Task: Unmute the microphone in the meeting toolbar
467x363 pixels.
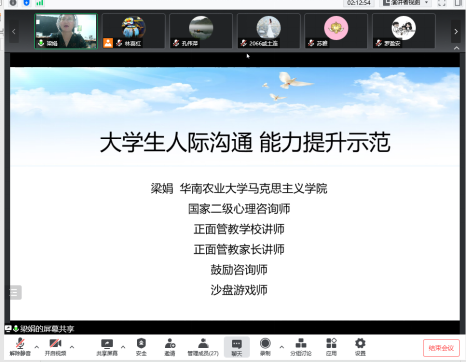Action: pos(20,347)
